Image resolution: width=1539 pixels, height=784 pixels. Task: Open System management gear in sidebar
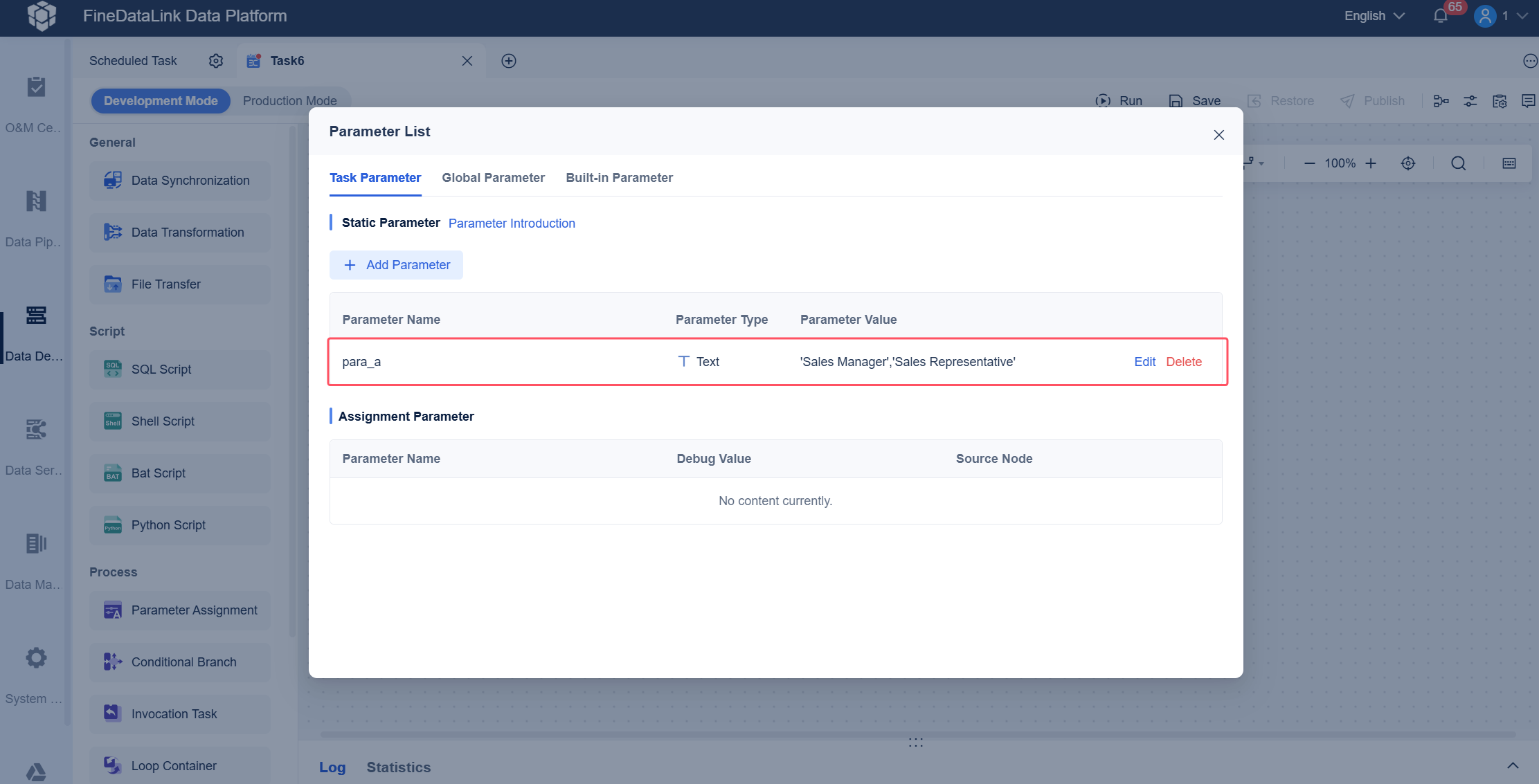(x=35, y=658)
